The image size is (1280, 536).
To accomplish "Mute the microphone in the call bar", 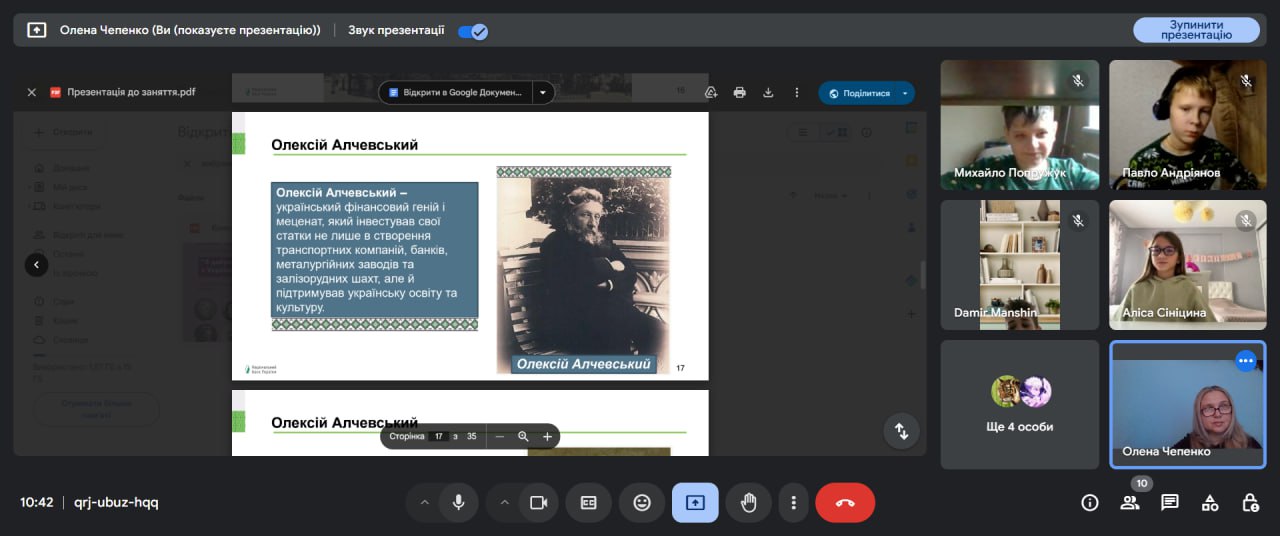I will 459,503.
